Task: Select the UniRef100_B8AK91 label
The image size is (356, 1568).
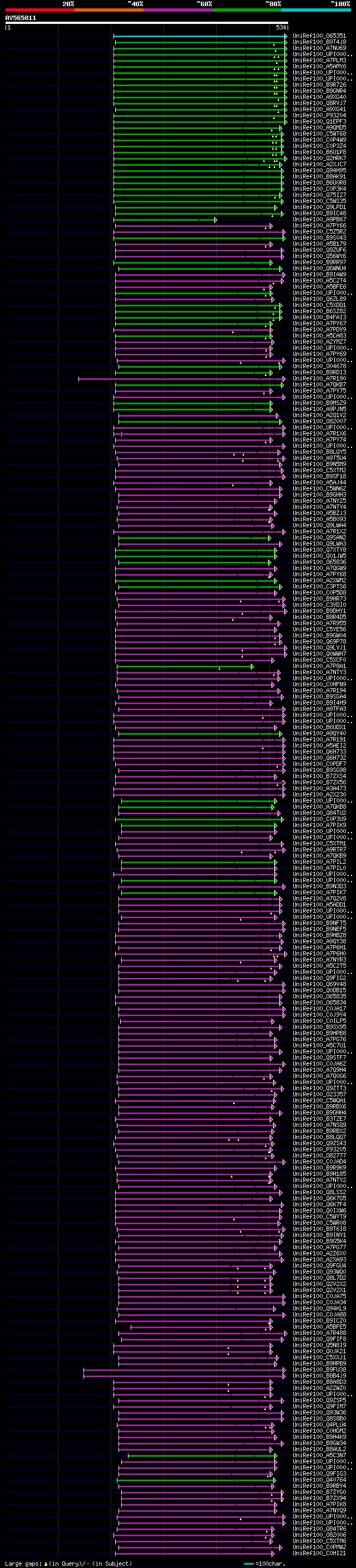Action: [319, 177]
